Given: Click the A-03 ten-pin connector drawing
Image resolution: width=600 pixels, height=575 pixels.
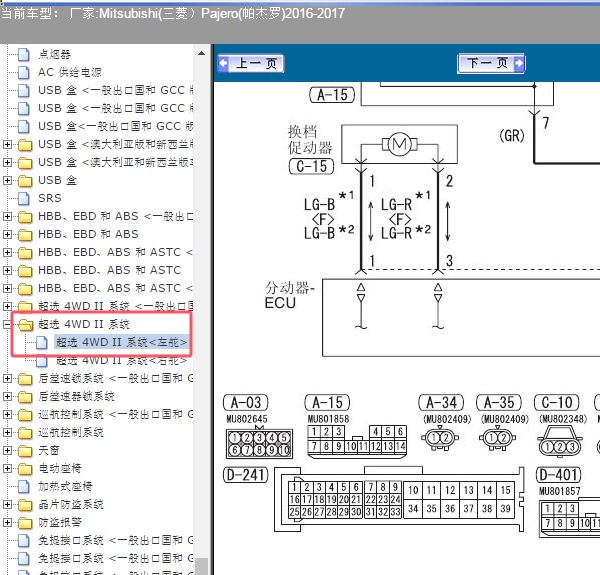Looking at the screenshot, I should (x=259, y=443).
